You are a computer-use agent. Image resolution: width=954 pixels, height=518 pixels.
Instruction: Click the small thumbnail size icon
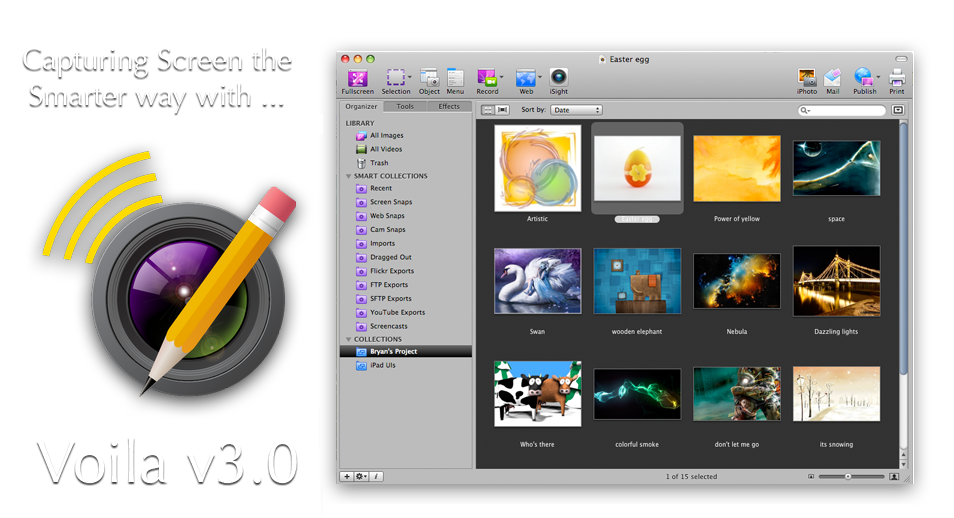tap(811, 477)
